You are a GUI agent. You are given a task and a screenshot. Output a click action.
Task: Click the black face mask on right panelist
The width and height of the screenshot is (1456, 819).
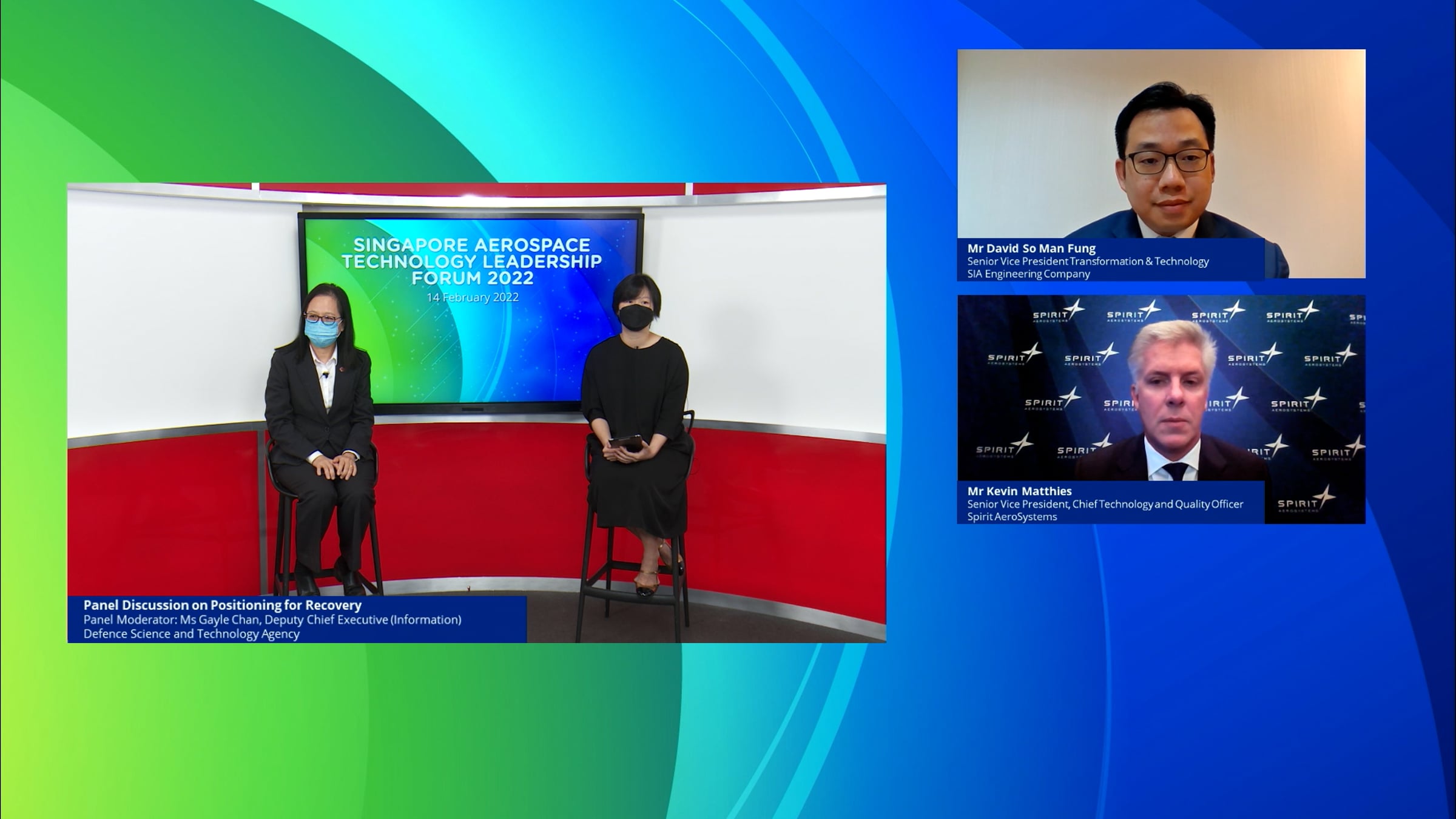point(636,317)
